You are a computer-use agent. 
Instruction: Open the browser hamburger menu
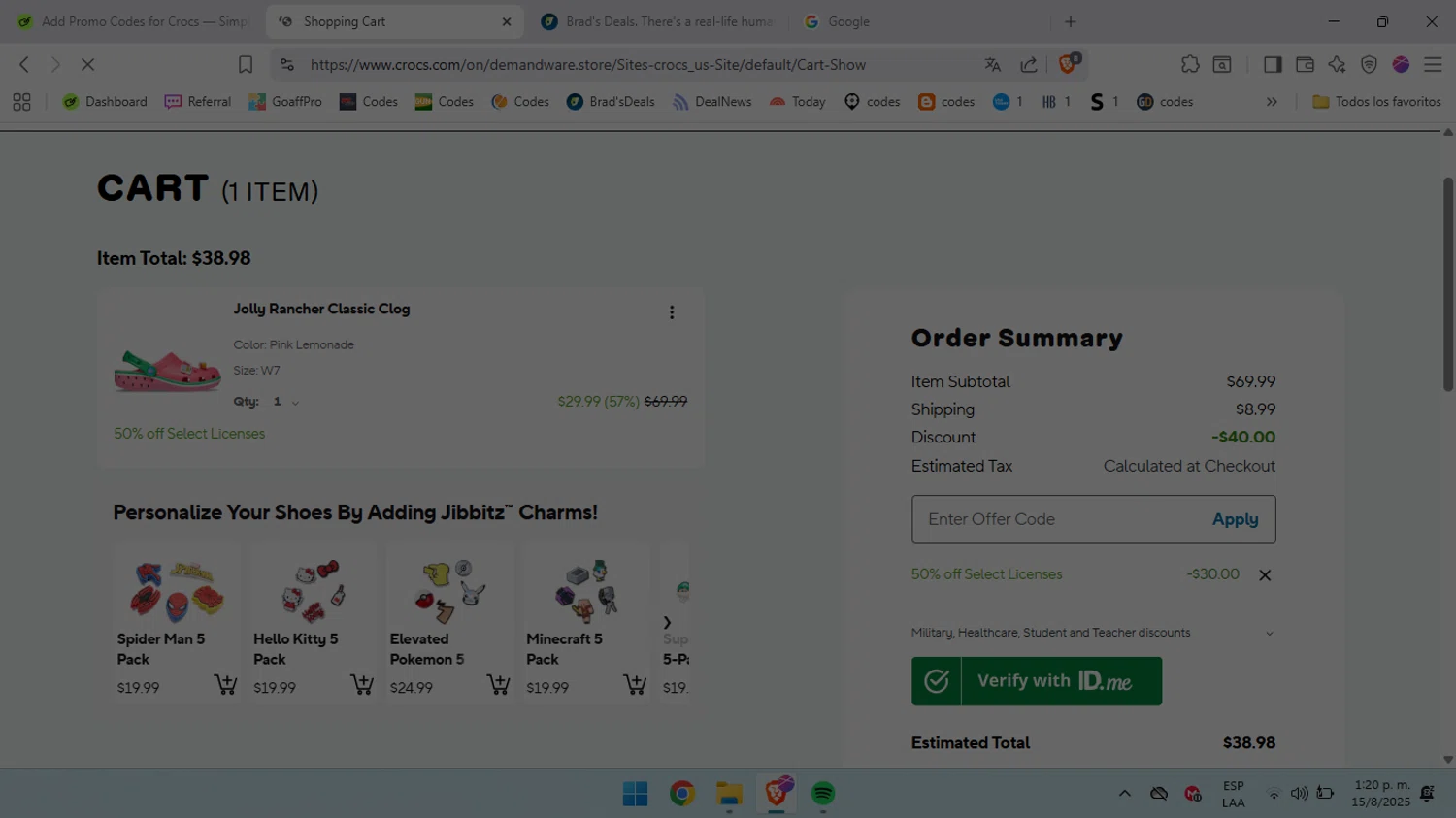[x=1433, y=64]
